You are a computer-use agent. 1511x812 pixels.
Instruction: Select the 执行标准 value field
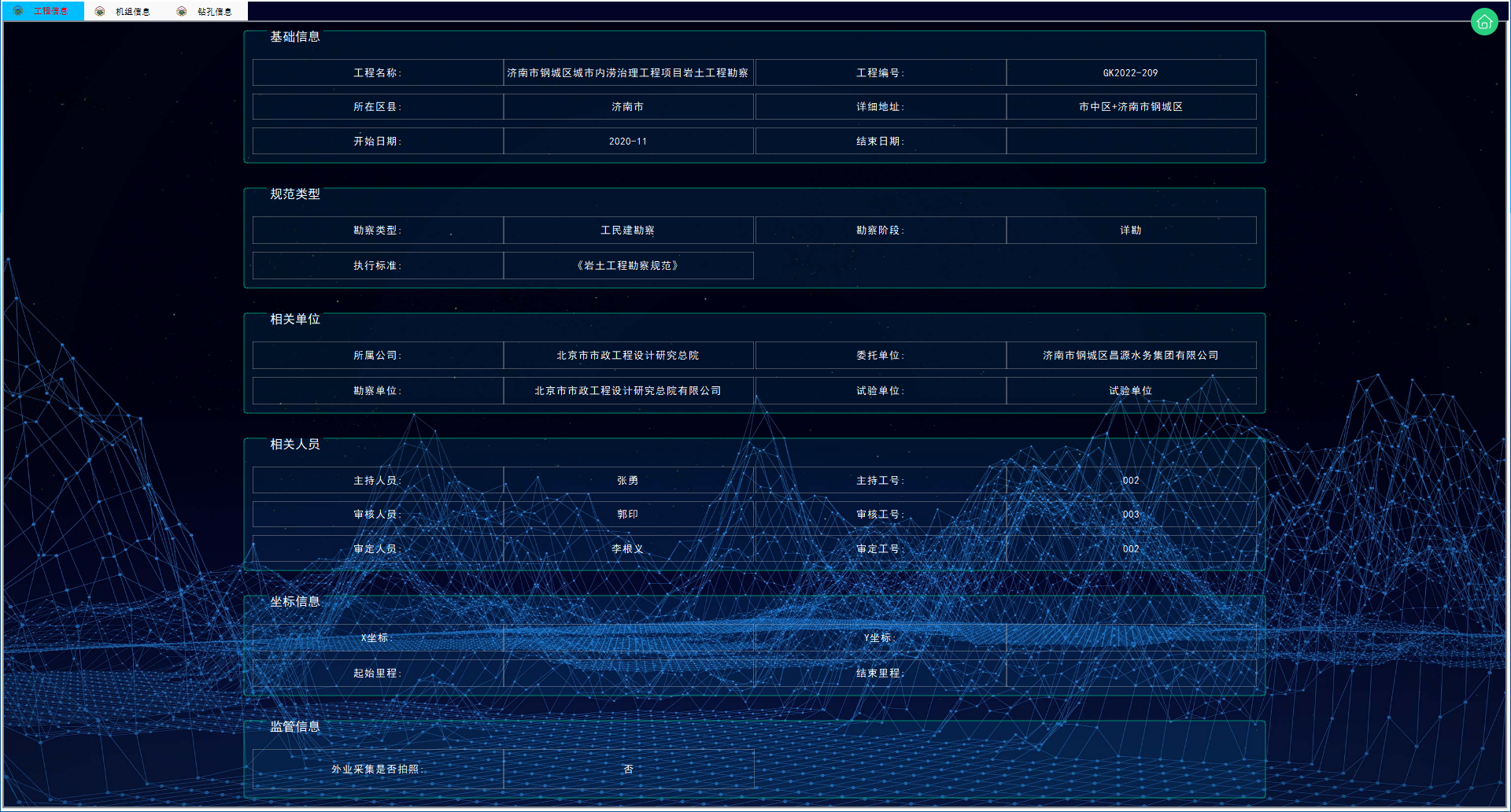point(628,266)
